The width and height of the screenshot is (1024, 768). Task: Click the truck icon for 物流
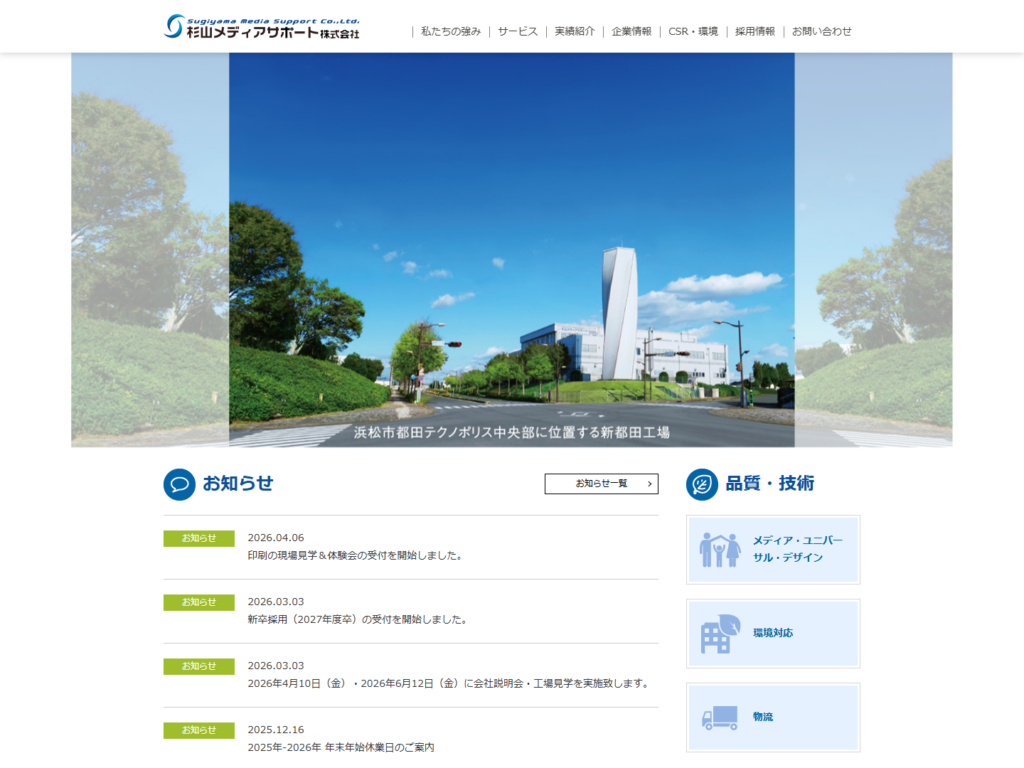click(x=719, y=717)
